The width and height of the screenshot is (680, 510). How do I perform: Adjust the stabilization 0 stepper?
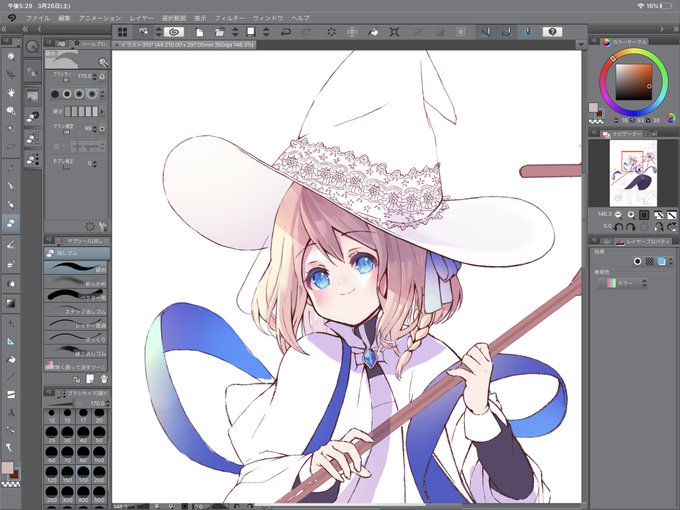point(95,163)
